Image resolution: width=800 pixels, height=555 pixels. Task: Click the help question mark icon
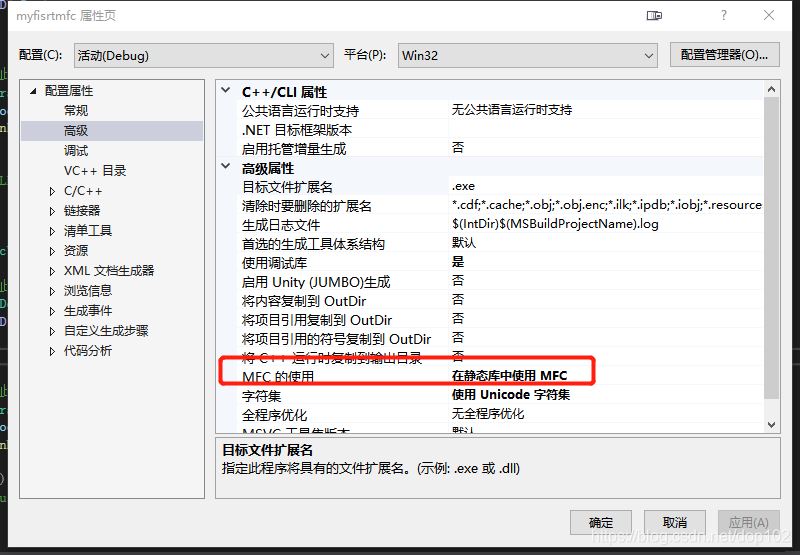[x=723, y=15]
